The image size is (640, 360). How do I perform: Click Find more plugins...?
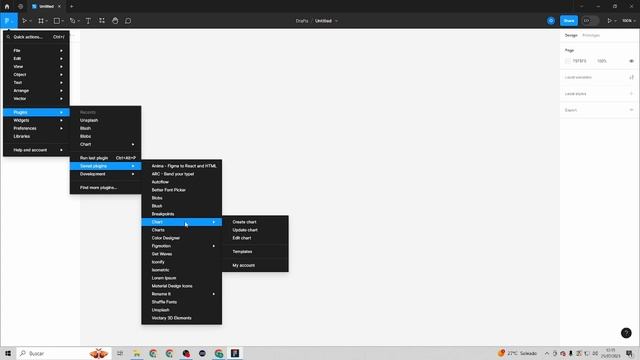106,188
